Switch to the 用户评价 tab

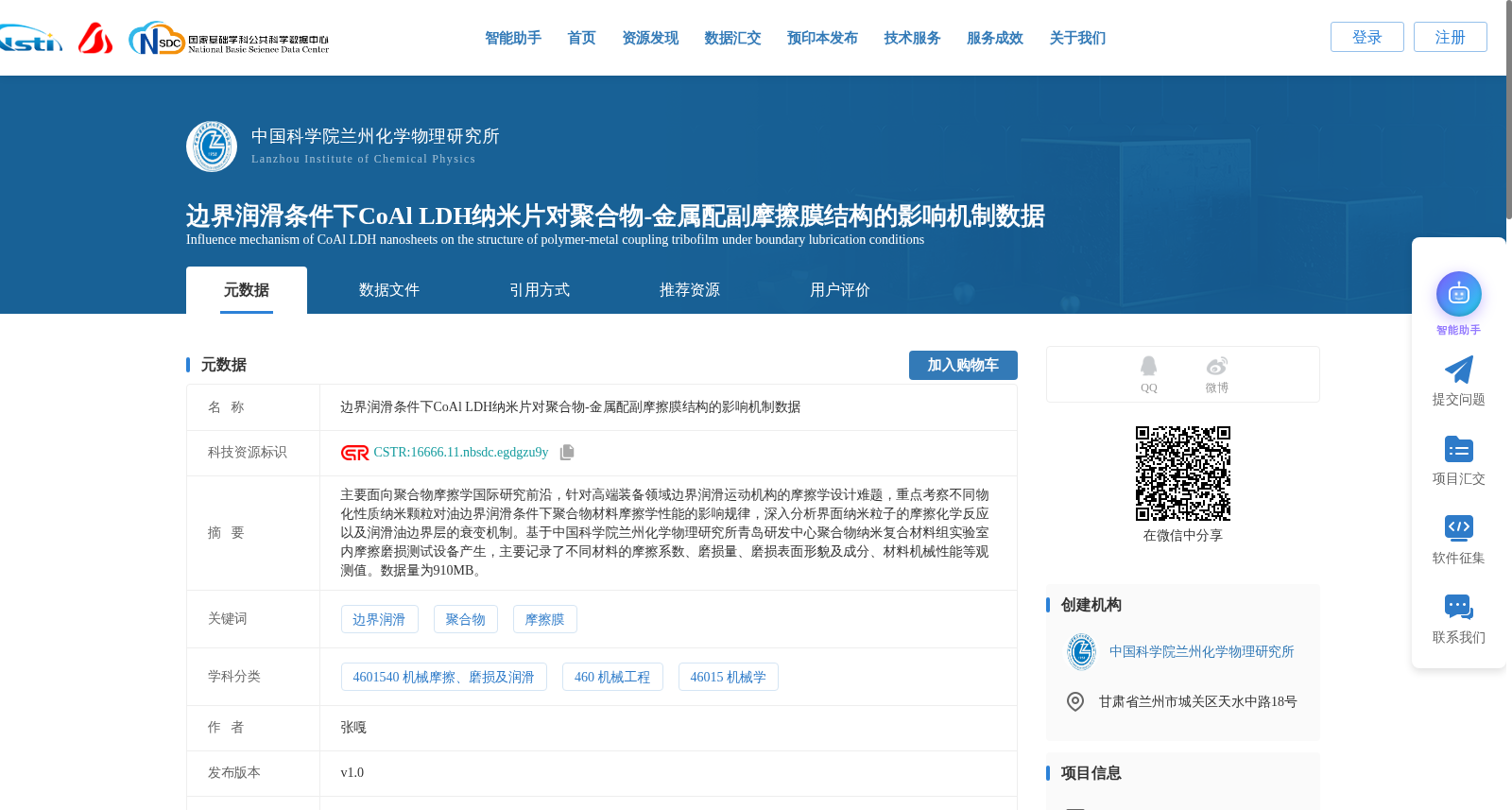(x=840, y=290)
